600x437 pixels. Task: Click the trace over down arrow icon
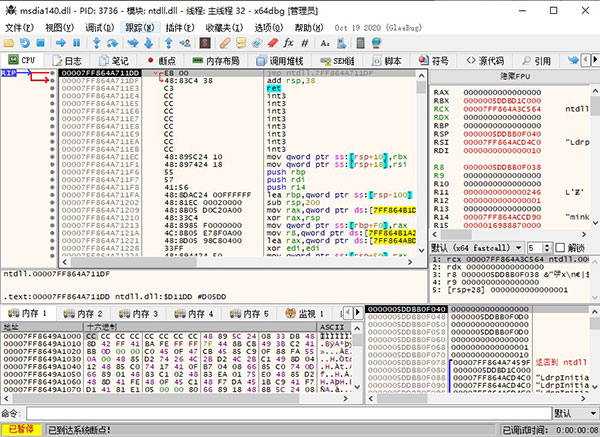tap(148, 43)
